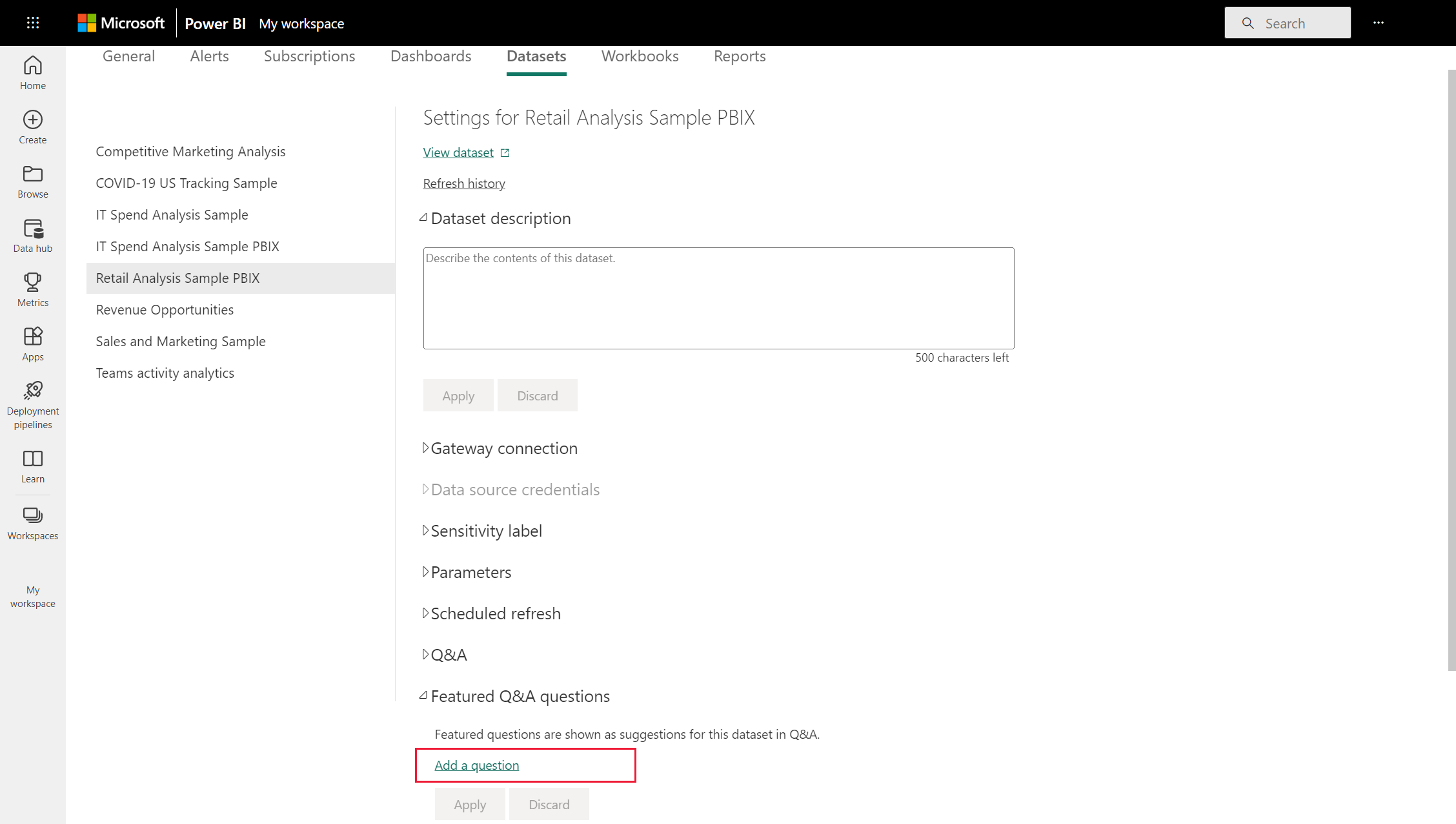1456x824 pixels.
Task: Select the Datasets tab
Action: 536,56
